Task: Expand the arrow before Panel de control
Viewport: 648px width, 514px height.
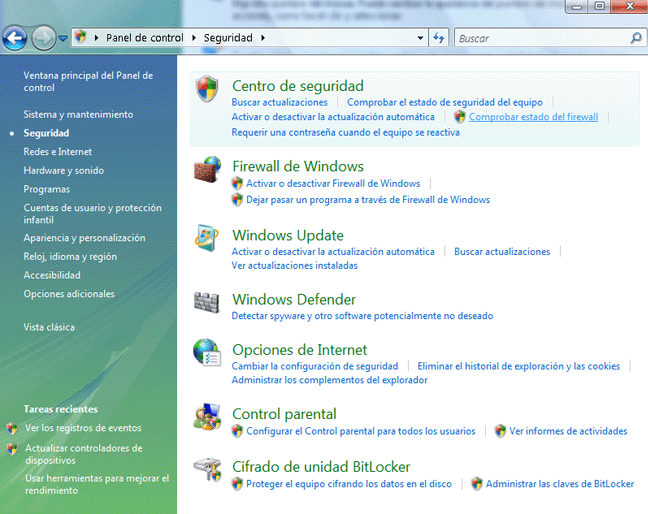Action: pos(96,38)
